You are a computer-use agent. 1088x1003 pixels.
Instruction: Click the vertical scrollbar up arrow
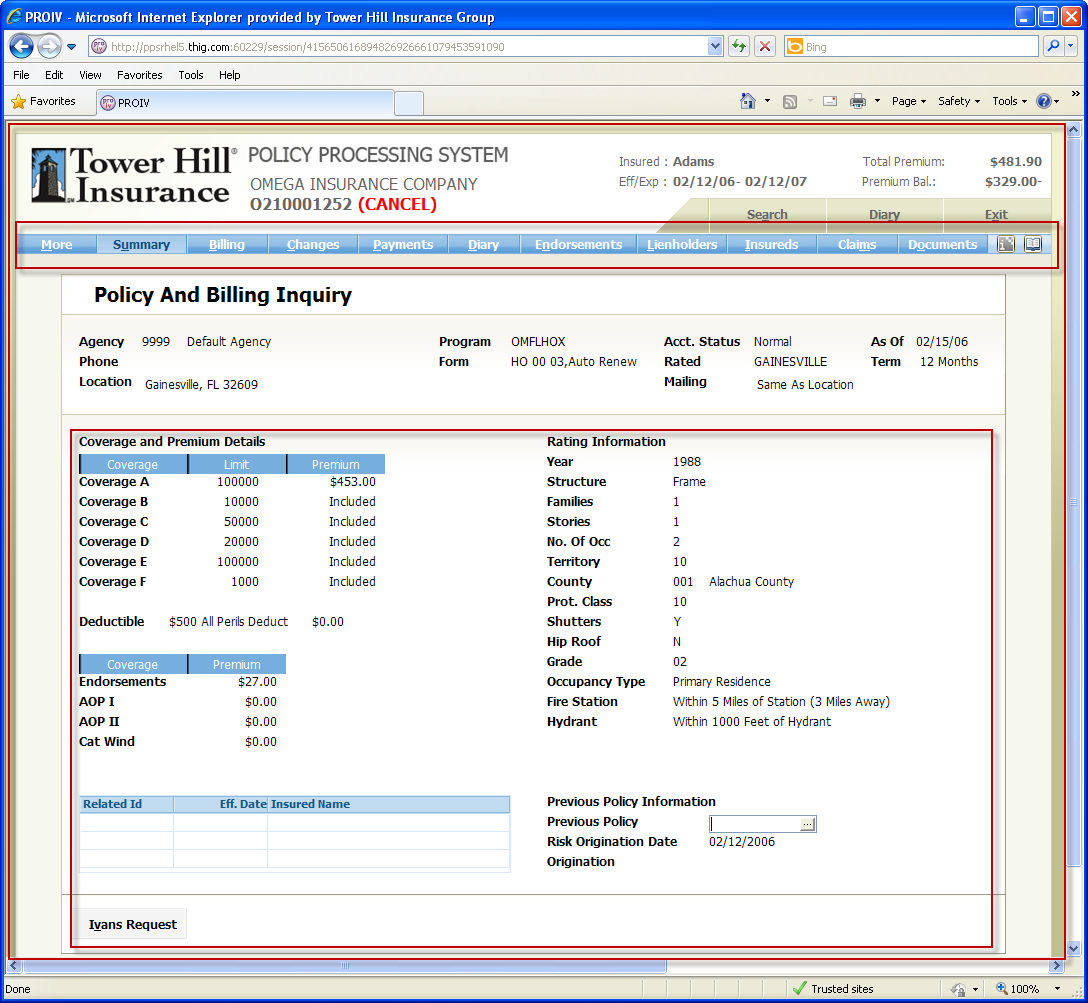[x=1073, y=129]
